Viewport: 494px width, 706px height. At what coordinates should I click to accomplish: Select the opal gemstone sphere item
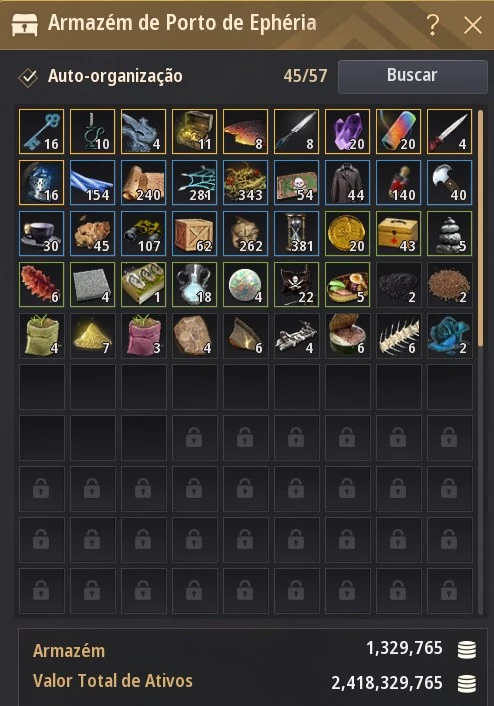click(245, 284)
